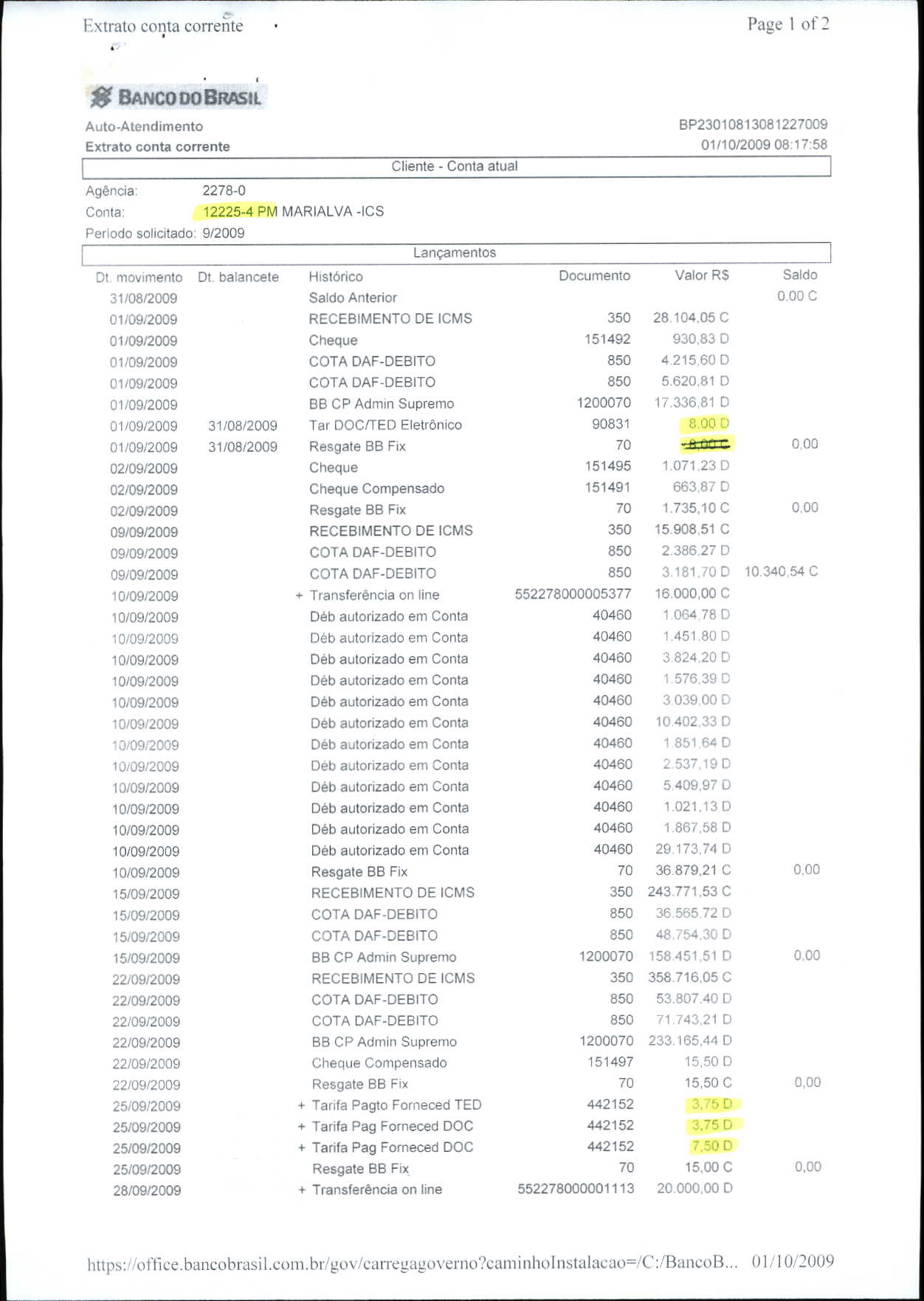Image resolution: width=924 pixels, height=1301 pixels.
Task: Click the Lançamentos section header
Action: (x=455, y=253)
